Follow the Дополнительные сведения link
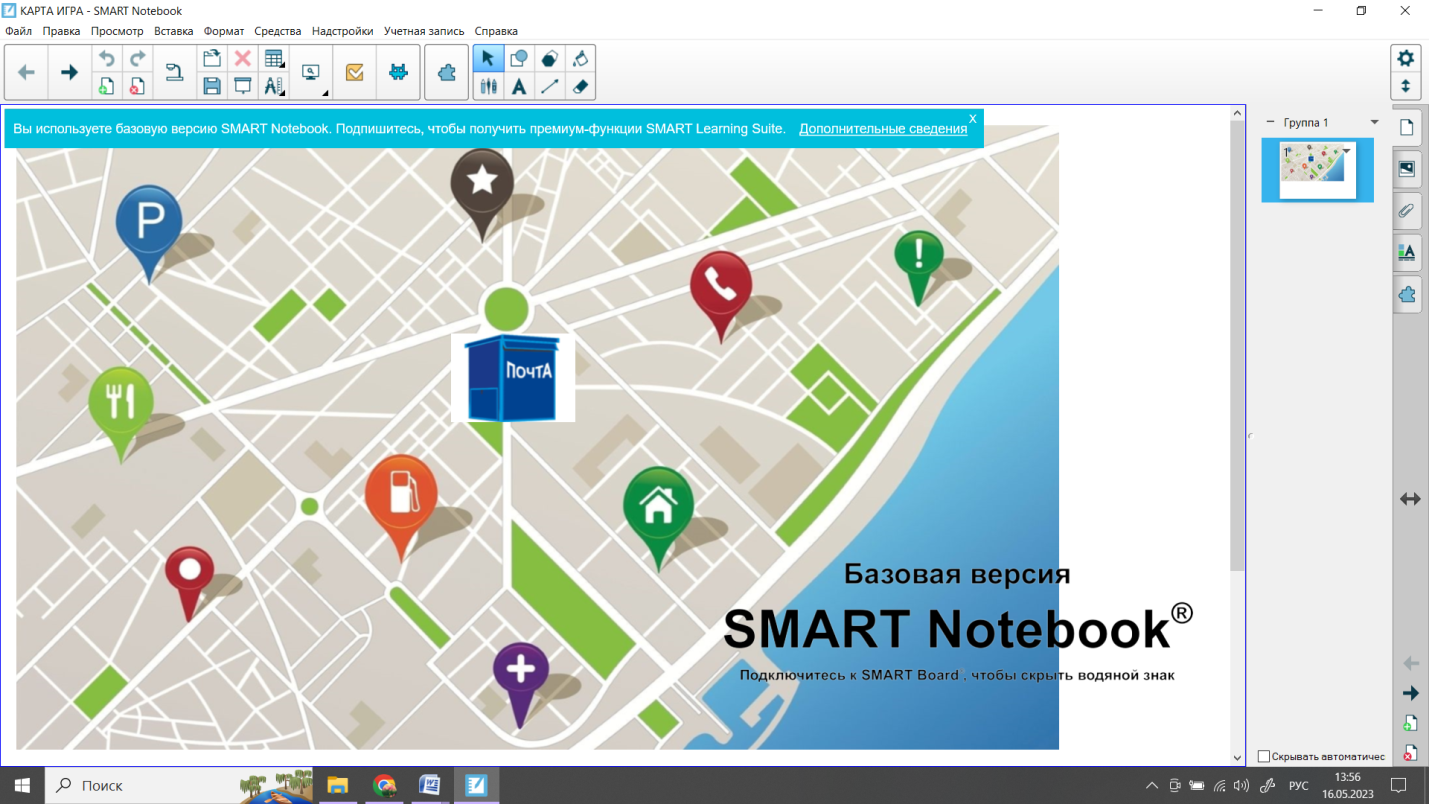 [883, 129]
